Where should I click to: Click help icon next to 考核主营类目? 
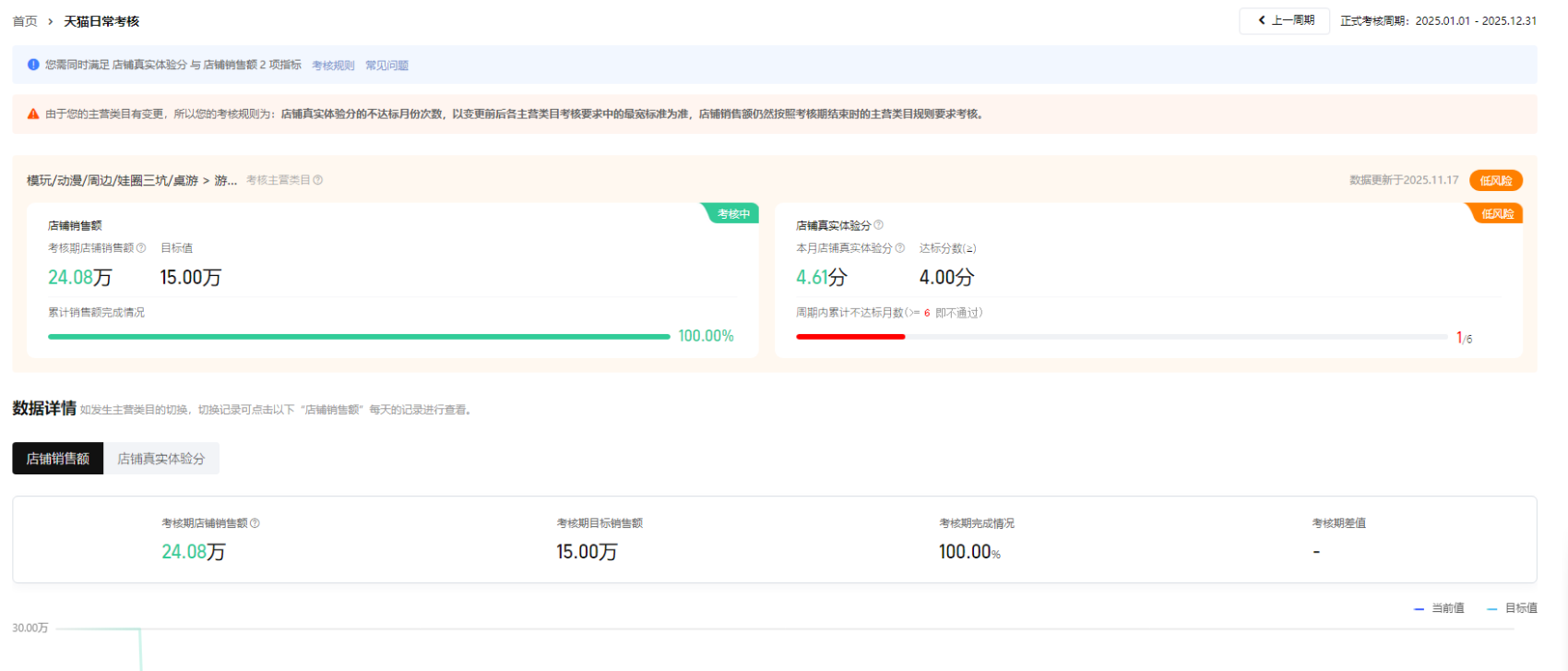point(318,180)
